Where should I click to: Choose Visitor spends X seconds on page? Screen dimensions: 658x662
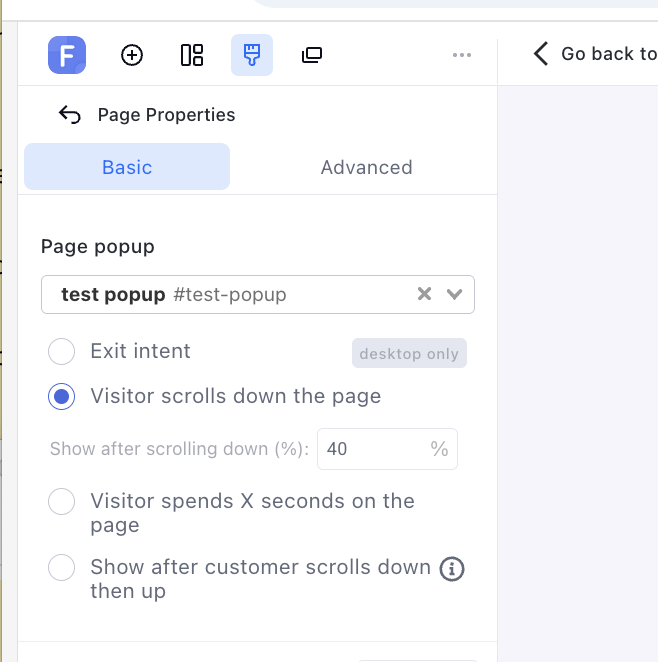(62, 502)
